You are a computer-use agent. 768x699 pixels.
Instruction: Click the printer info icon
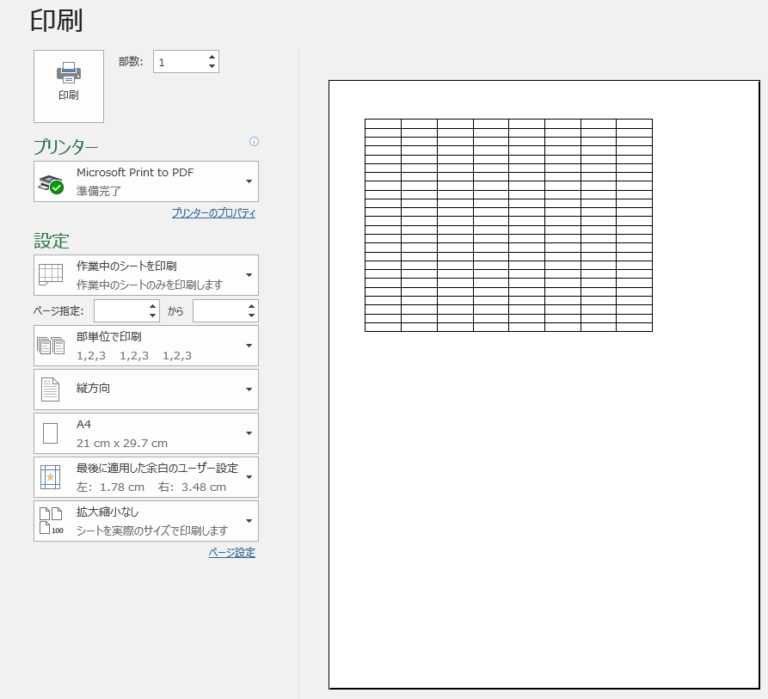254,142
